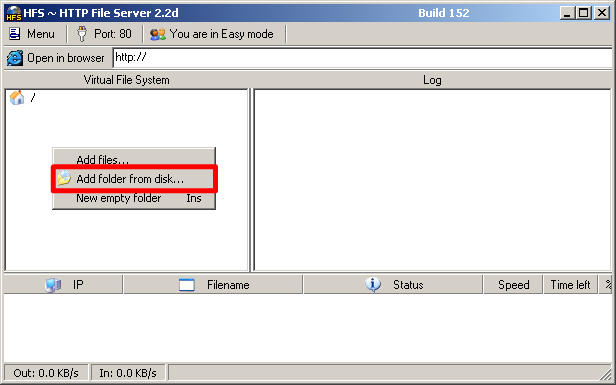The height and width of the screenshot is (385, 616).
Task: Click the users icon beside Easy mode
Action: (158, 34)
